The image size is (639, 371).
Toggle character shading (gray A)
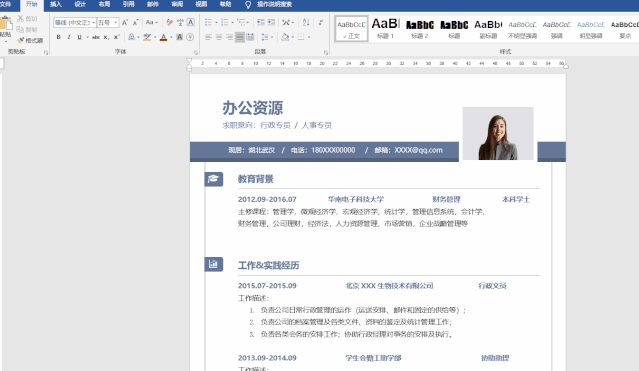point(179,37)
